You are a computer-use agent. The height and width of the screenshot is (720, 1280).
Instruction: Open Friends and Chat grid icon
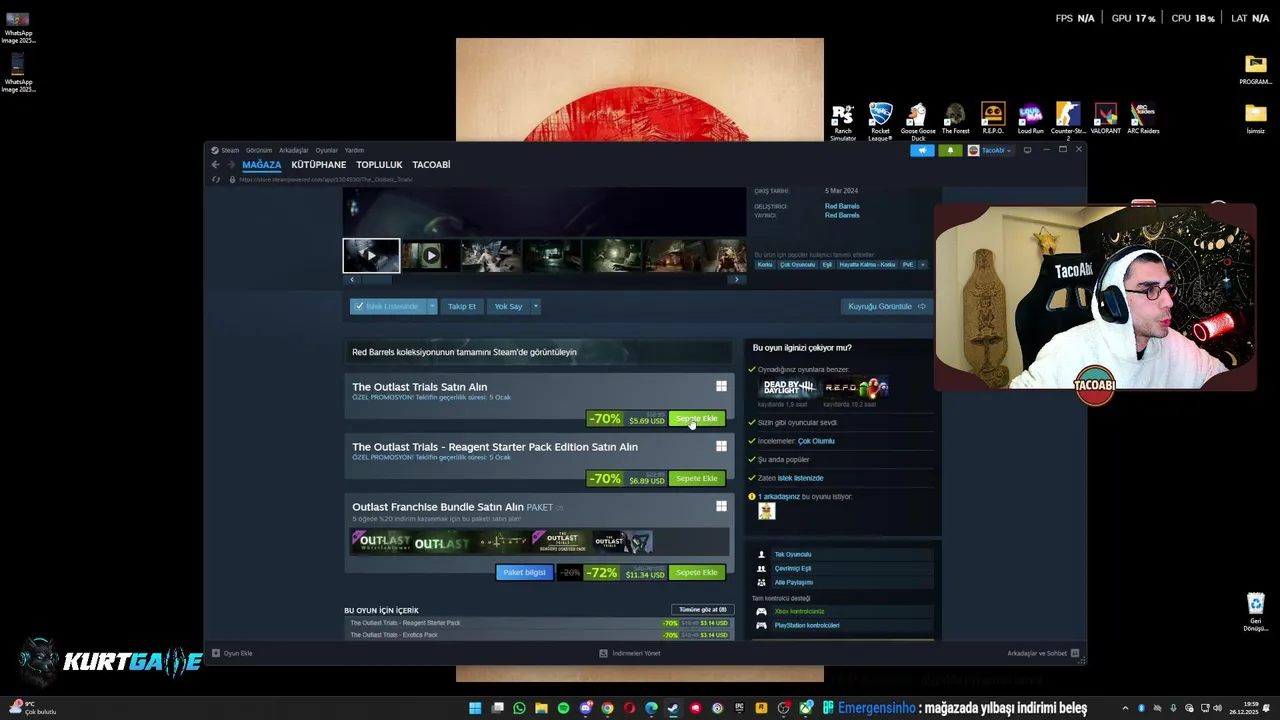coord(1075,653)
